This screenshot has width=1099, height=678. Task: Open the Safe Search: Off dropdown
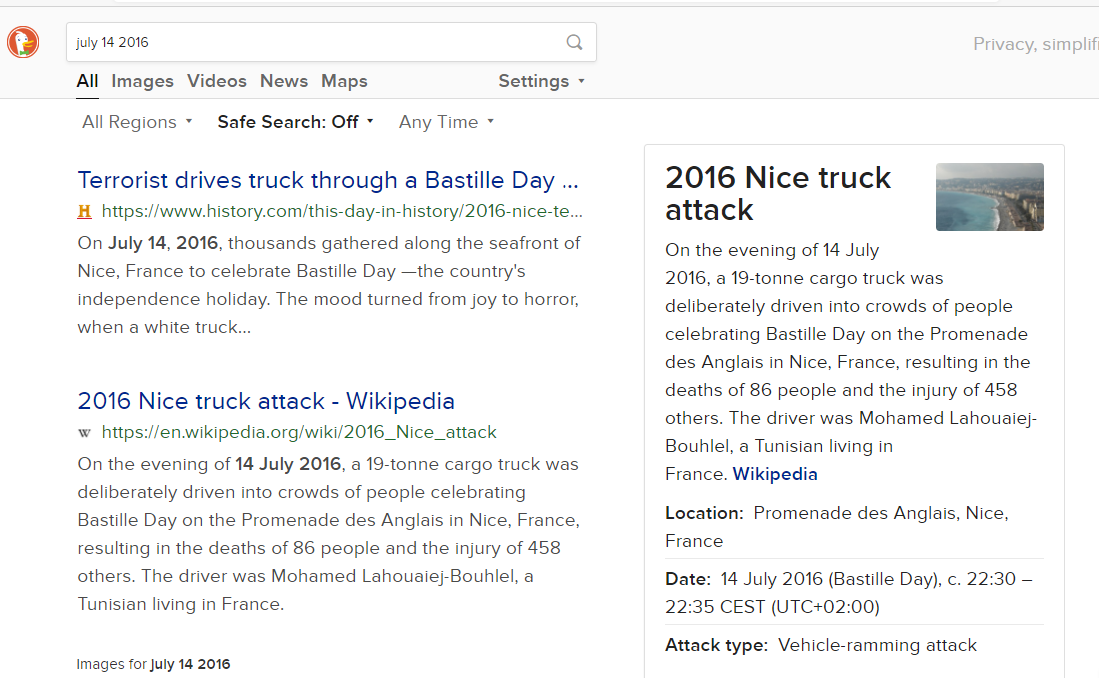click(x=295, y=122)
